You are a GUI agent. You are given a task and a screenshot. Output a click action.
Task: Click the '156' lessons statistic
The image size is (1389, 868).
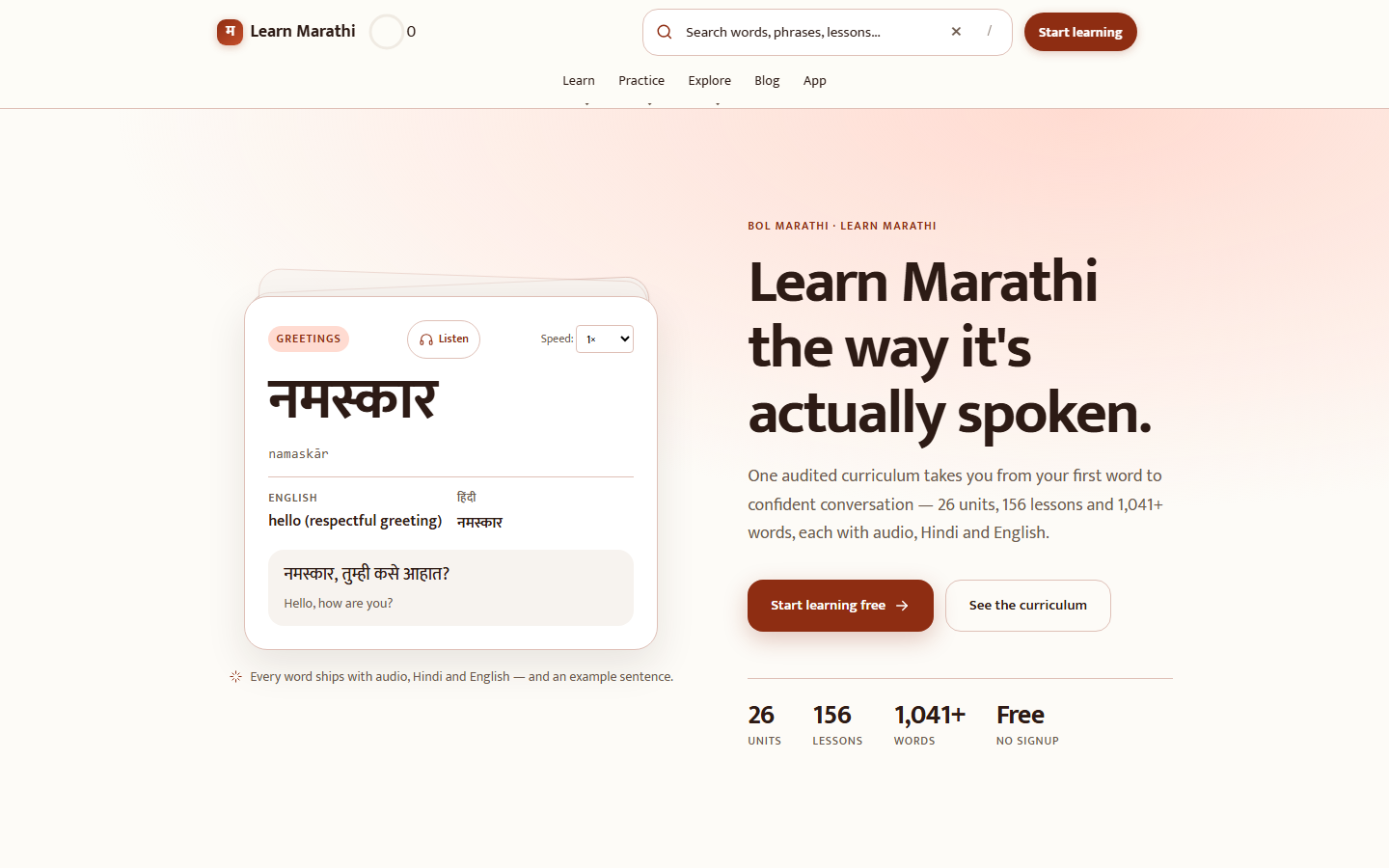click(x=831, y=716)
